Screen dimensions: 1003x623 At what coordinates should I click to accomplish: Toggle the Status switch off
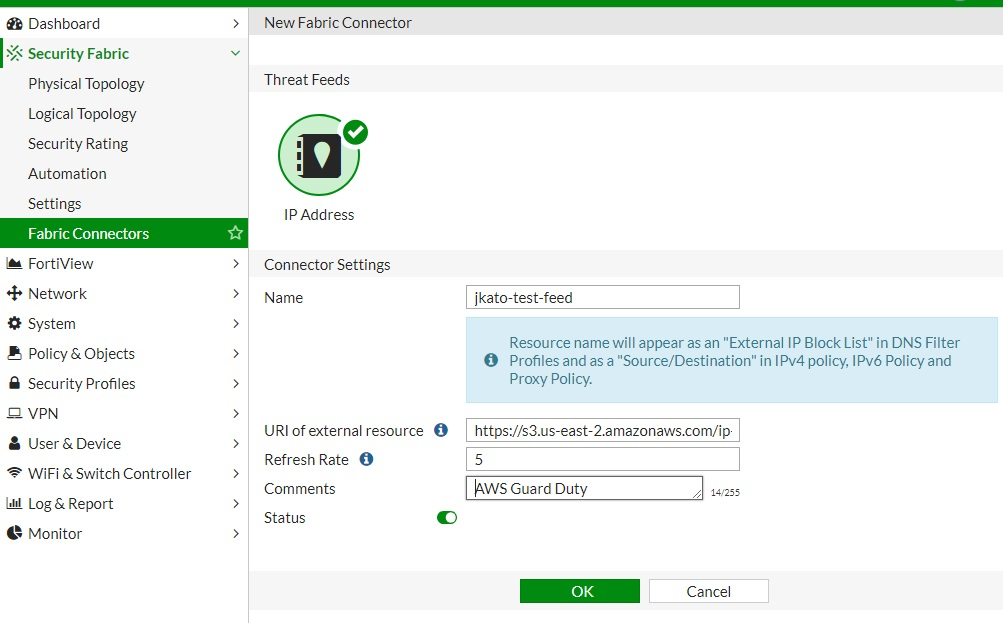pos(447,517)
